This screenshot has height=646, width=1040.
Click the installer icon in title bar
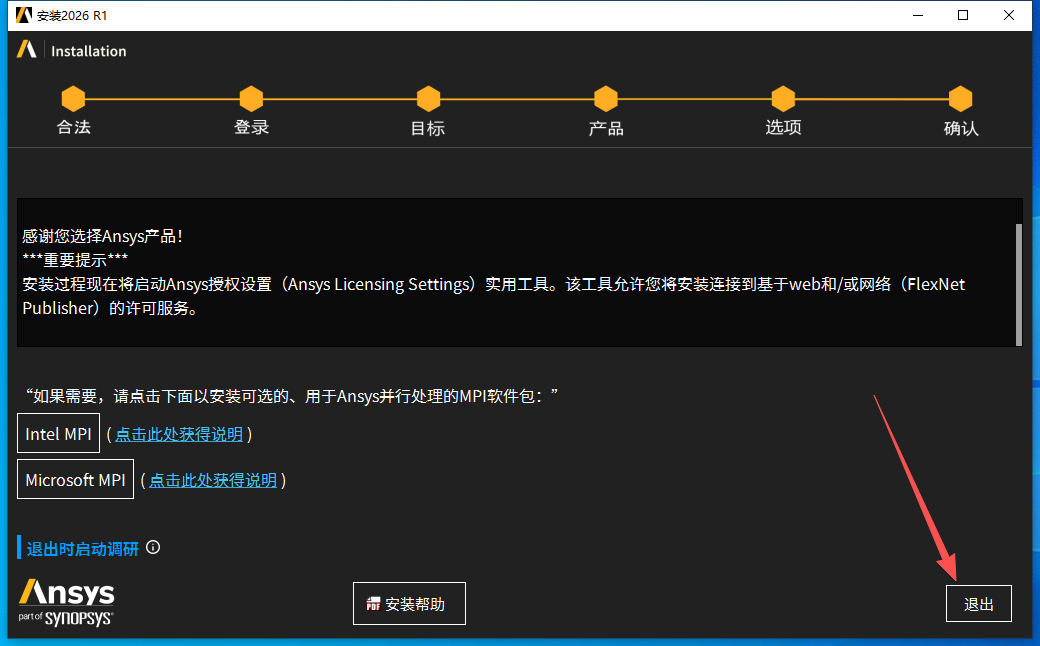pos(22,15)
